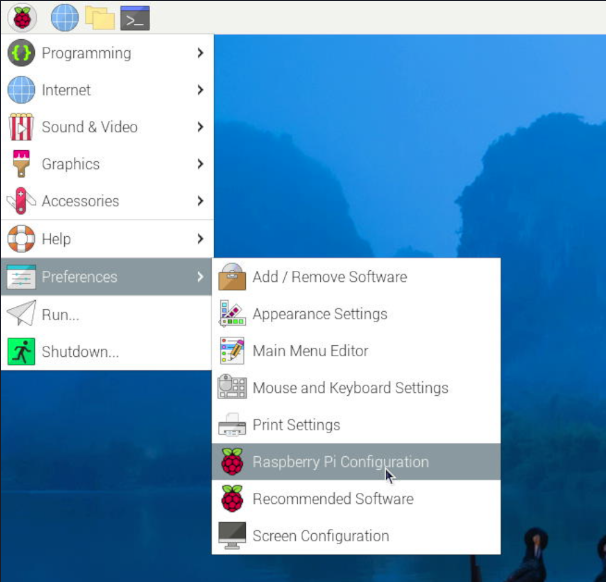Click the Main Menu Editor icon
The image size is (606, 582).
click(x=232, y=351)
